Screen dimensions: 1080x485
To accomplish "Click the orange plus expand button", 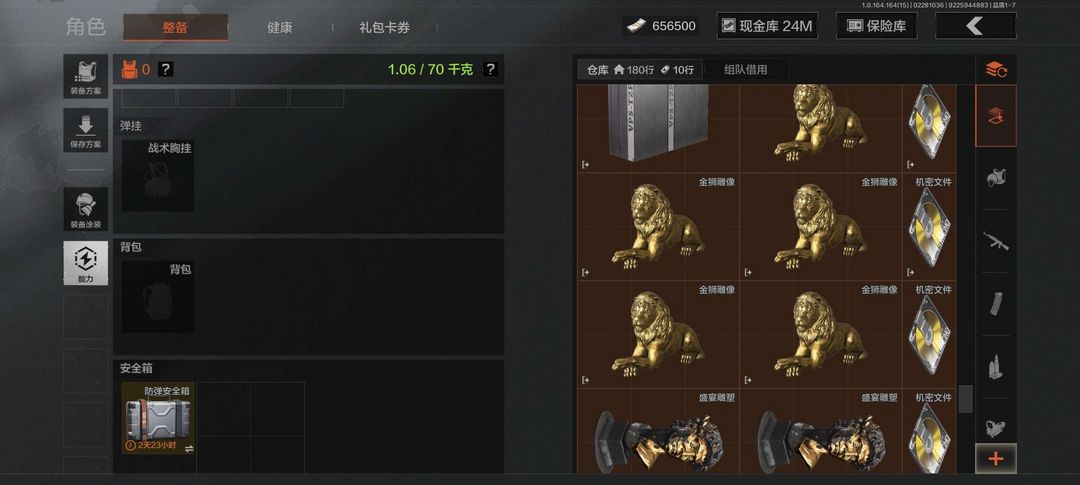I will pyautogui.click(x=996, y=458).
